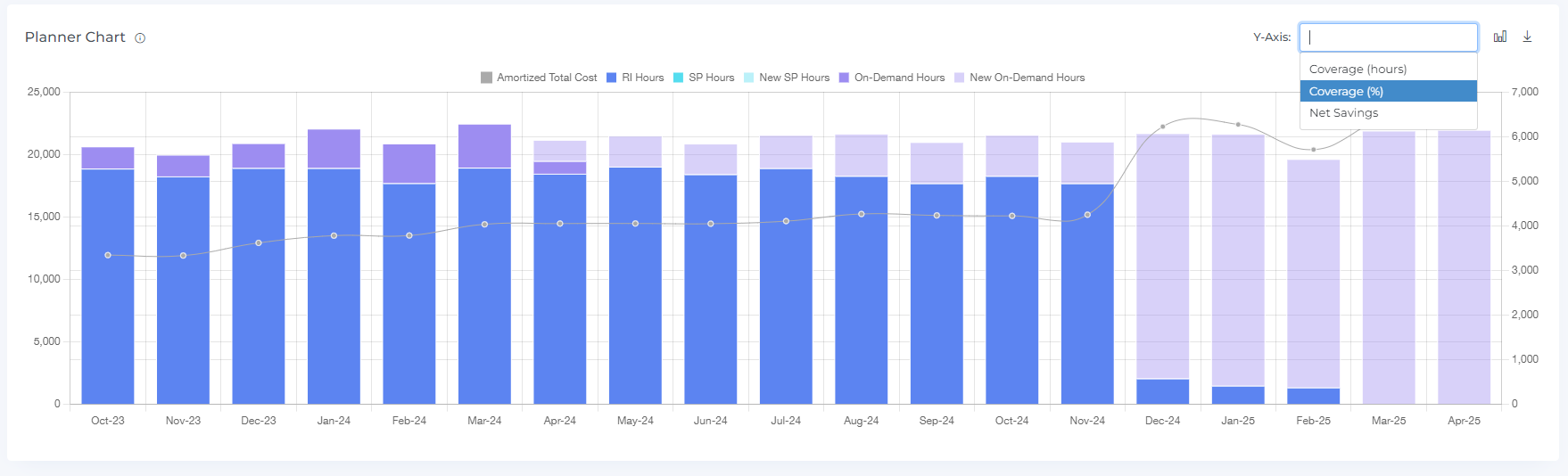This screenshot has width=1568, height=476.
Task: Click the Mar-24 bar's blue RI Hours segment
Action: 484,285
